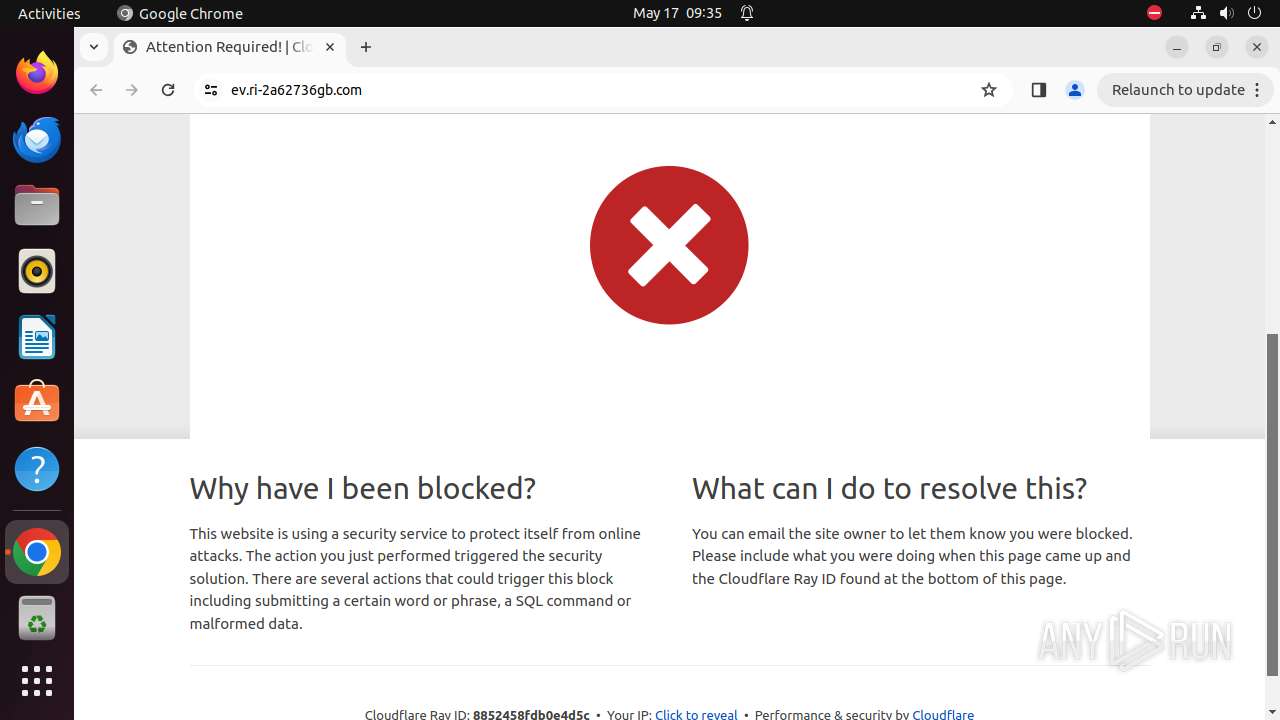Toggle the Chrome side panel
This screenshot has width=1280, height=720.
pyautogui.click(x=1038, y=90)
